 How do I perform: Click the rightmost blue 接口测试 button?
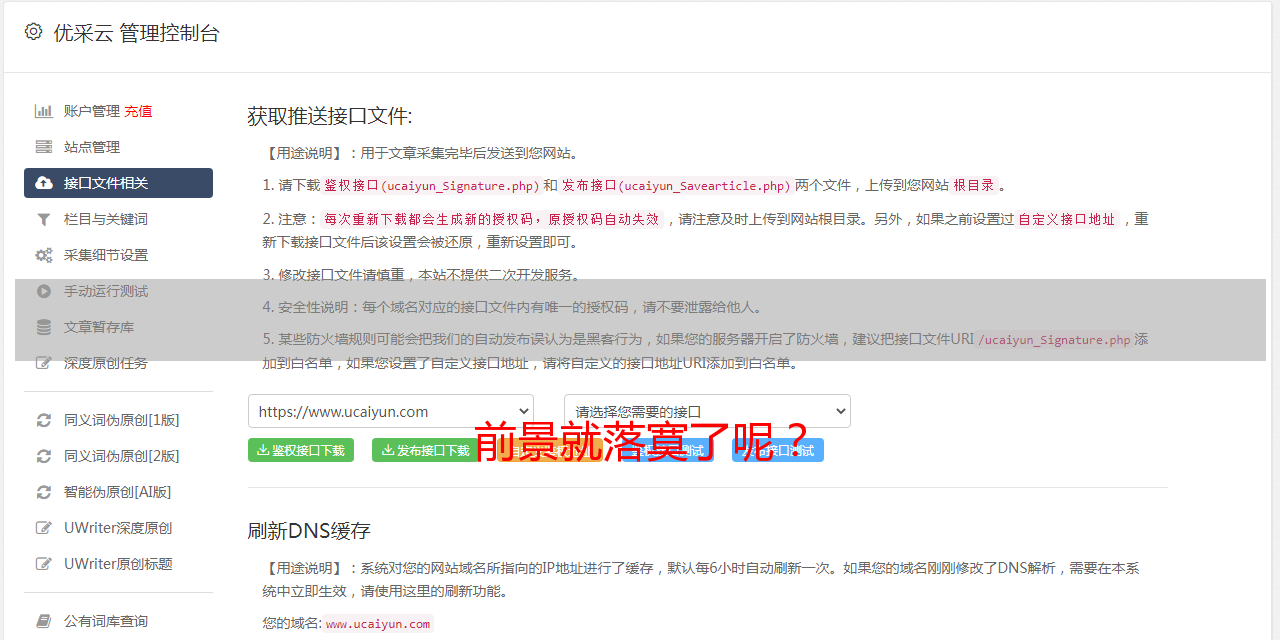coord(778,450)
